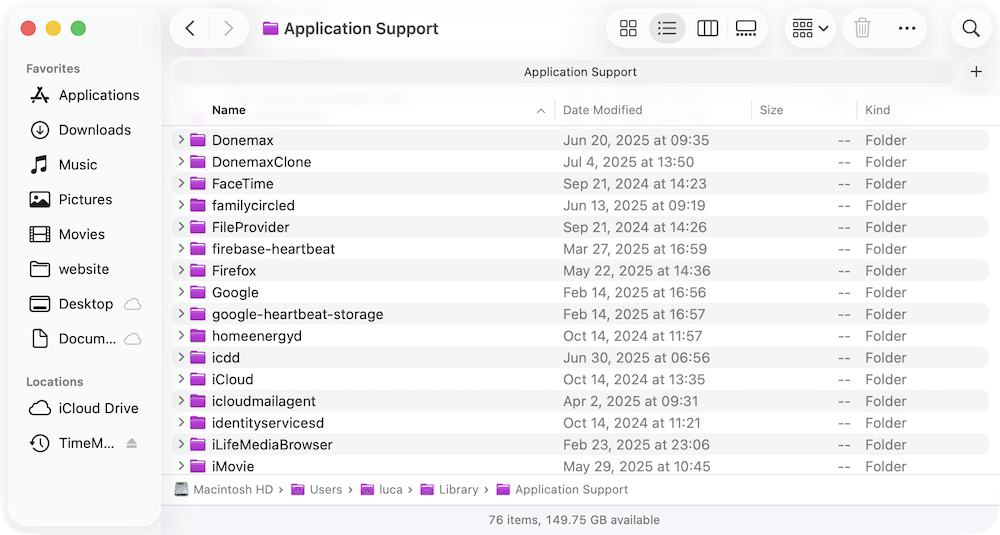Screen dimensions: 1000x535
Task: Open Music in the sidebar
Action: 64,165
